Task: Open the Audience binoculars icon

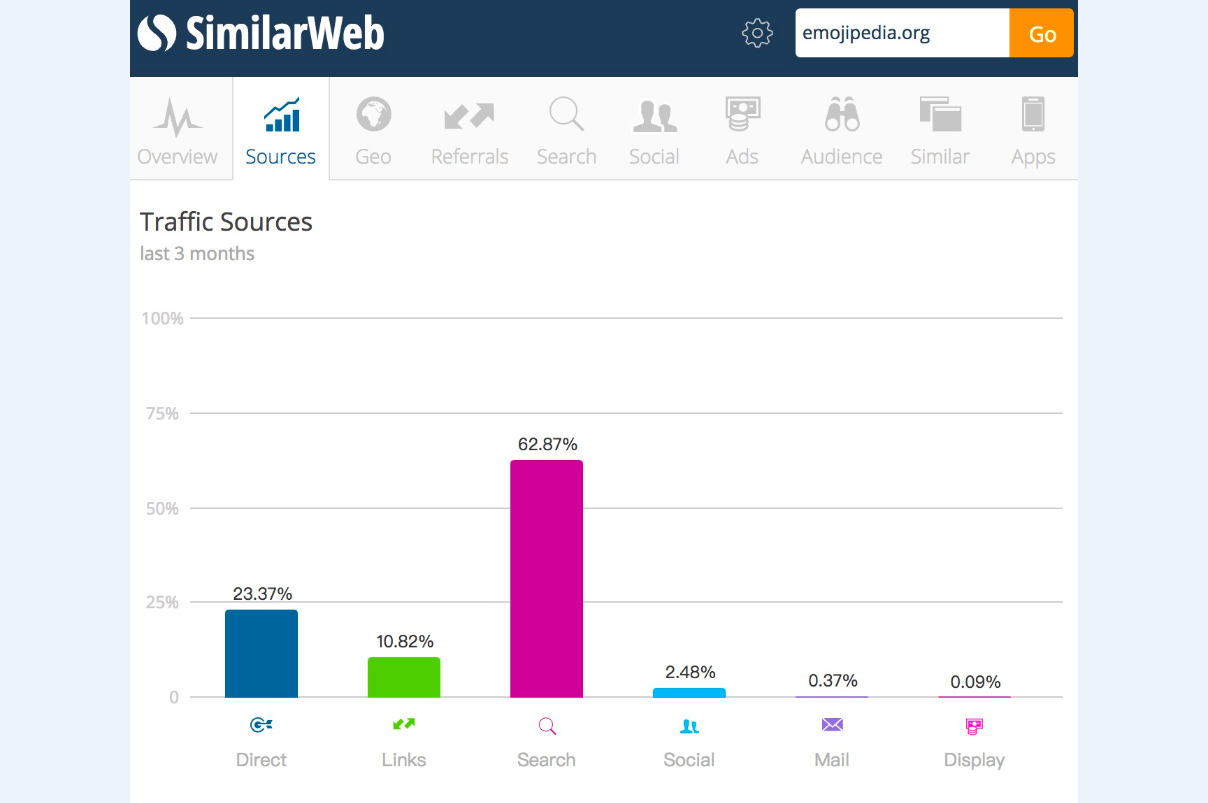Action: pyautogui.click(x=842, y=114)
